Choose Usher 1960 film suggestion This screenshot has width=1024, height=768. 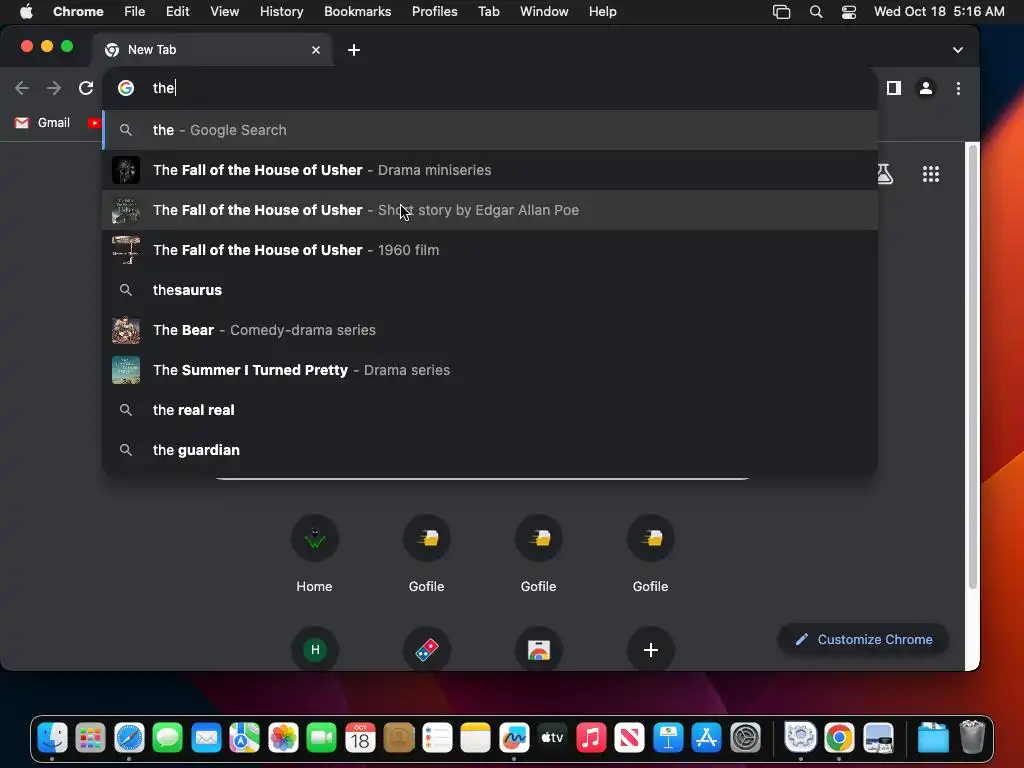click(x=490, y=250)
